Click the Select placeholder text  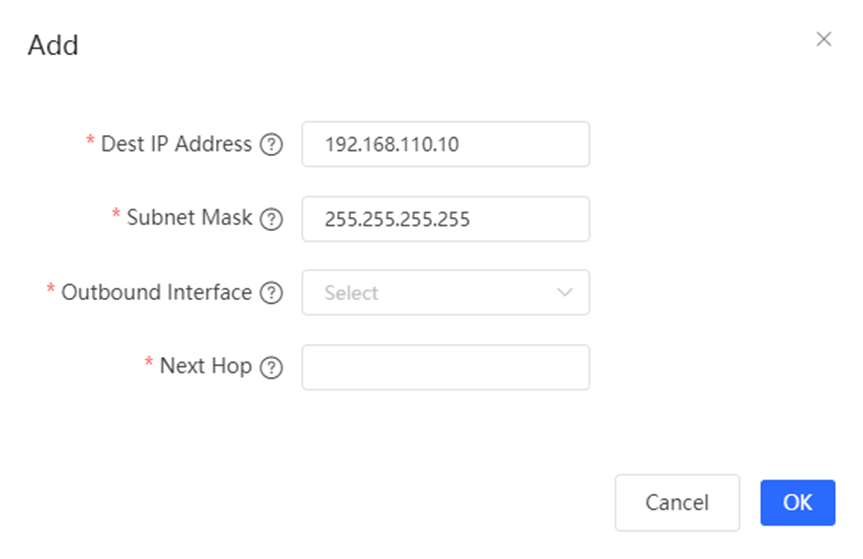tap(351, 294)
